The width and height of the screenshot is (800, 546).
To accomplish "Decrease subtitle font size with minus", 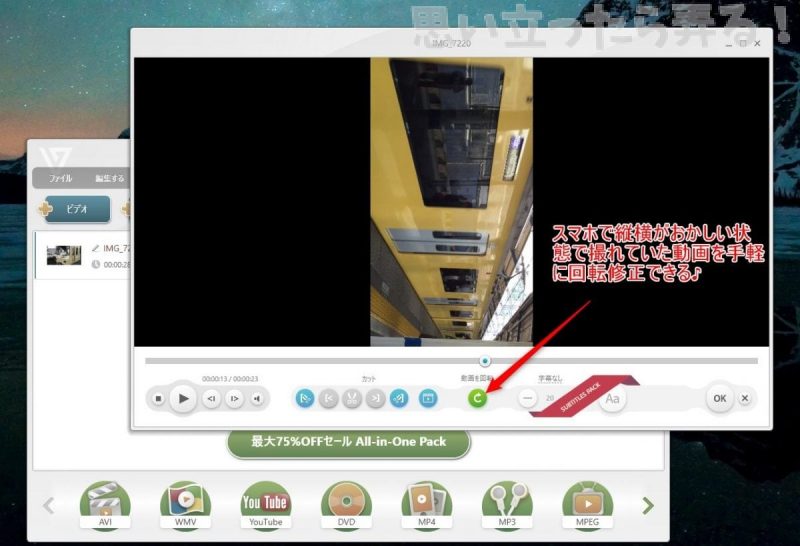I will click(x=528, y=398).
